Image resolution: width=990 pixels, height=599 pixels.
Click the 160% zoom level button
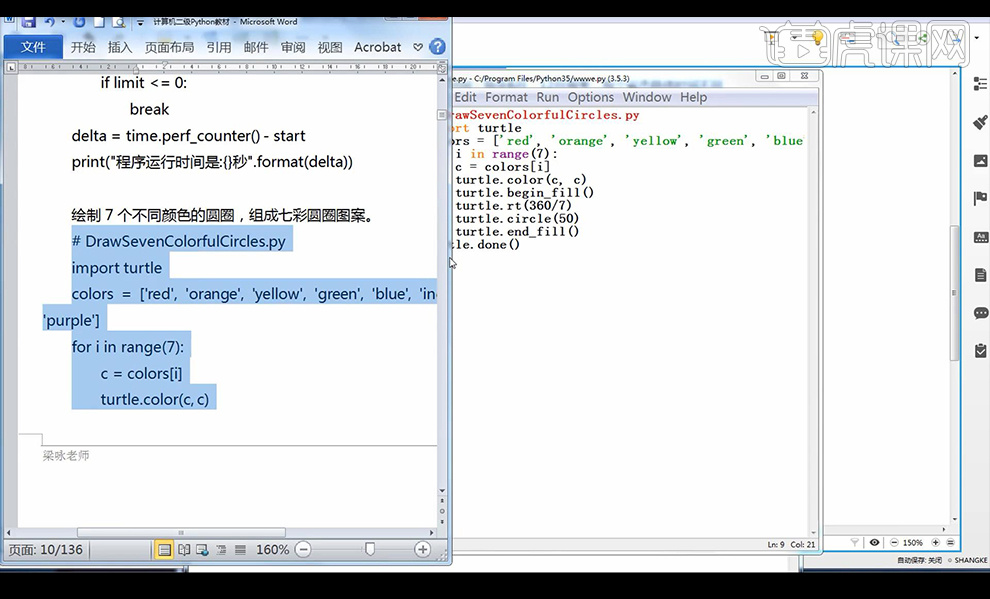[272, 550]
